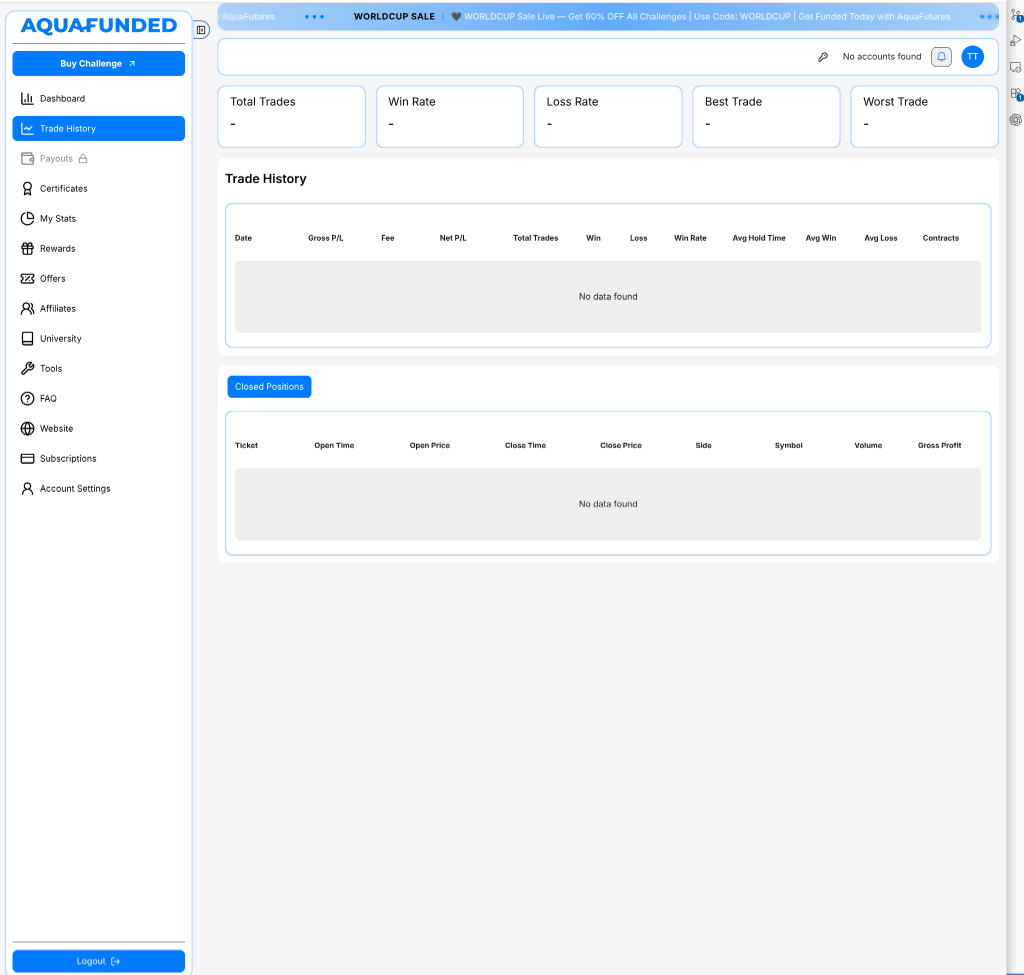Click the Loss column header

point(639,238)
